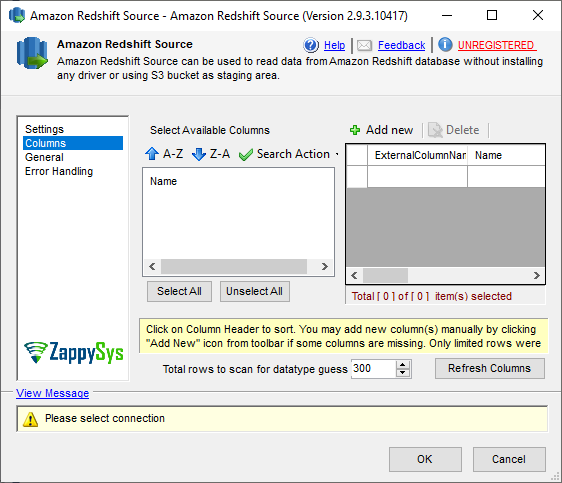The image size is (562, 483).
Task: Click the title bar application icon
Action: [17, 15]
